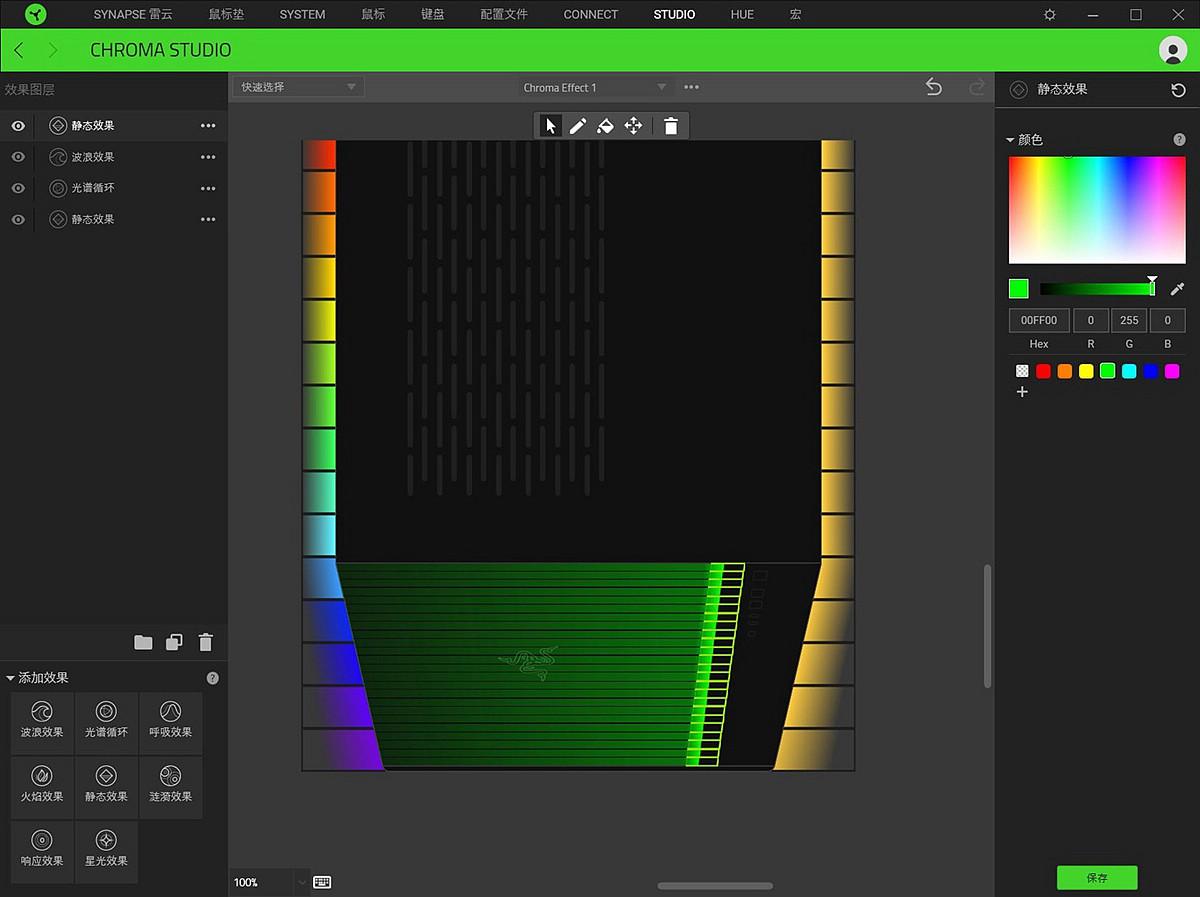Open the Chroma Effect 1 dropdown

pyautogui.click(x=594, y=87)
